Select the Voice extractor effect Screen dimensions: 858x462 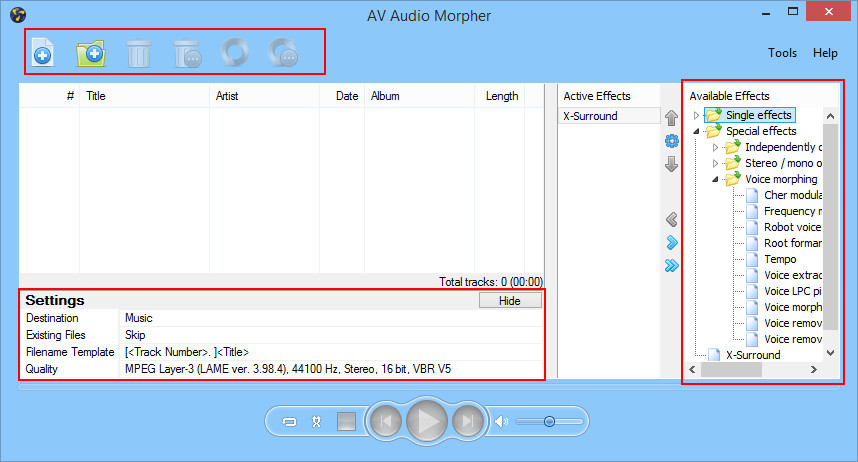pyautogui.click(x=793, y=275)
